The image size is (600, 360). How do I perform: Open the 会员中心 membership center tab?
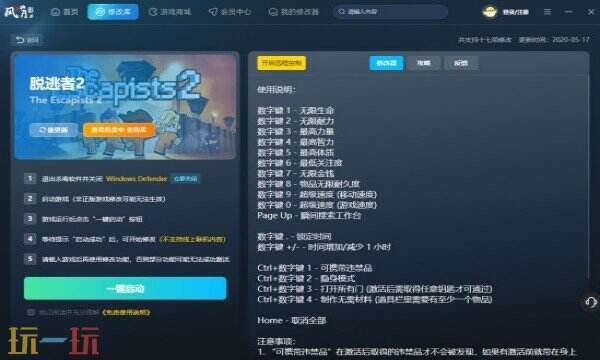coord(230,12)
